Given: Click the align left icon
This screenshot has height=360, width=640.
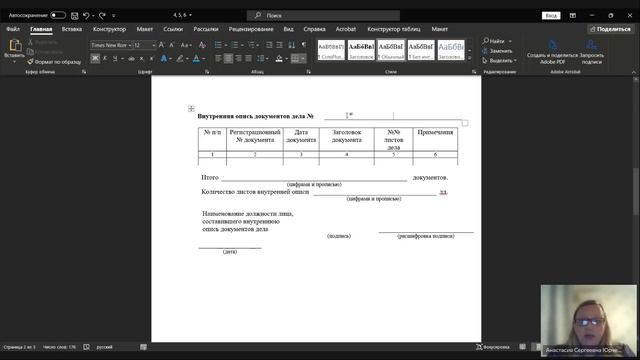Looking at the screenshot, I should [x=218, y=59].
